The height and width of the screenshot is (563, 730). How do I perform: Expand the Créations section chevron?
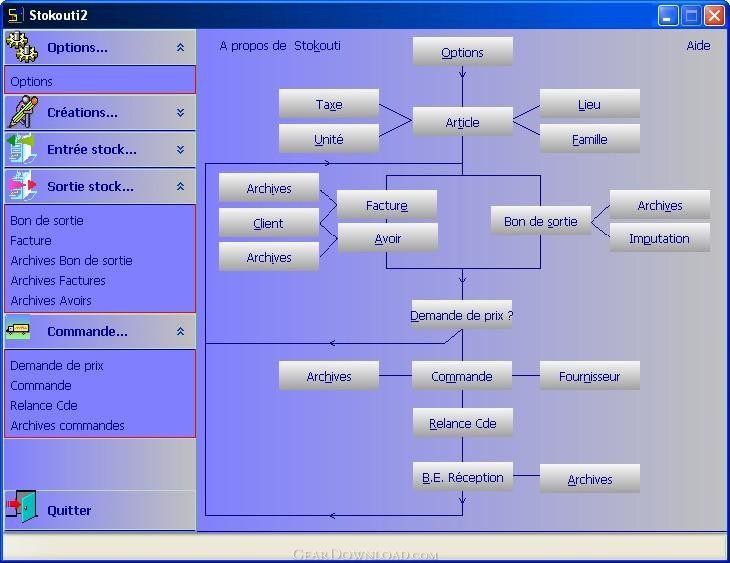(181, 112)
